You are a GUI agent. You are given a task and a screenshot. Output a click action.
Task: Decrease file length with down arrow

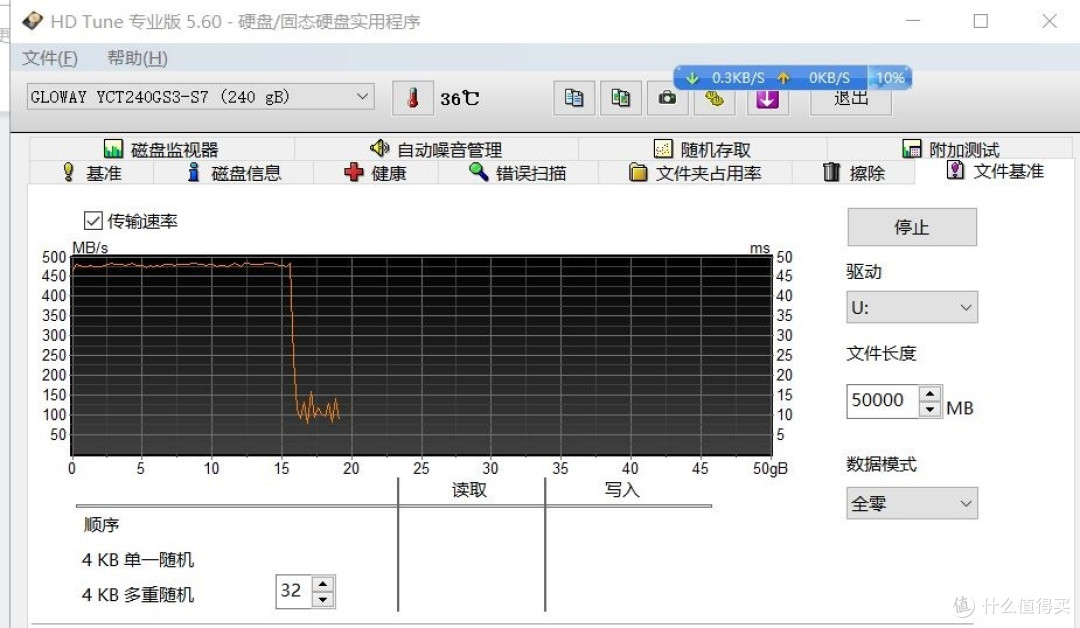coord(930,409)
